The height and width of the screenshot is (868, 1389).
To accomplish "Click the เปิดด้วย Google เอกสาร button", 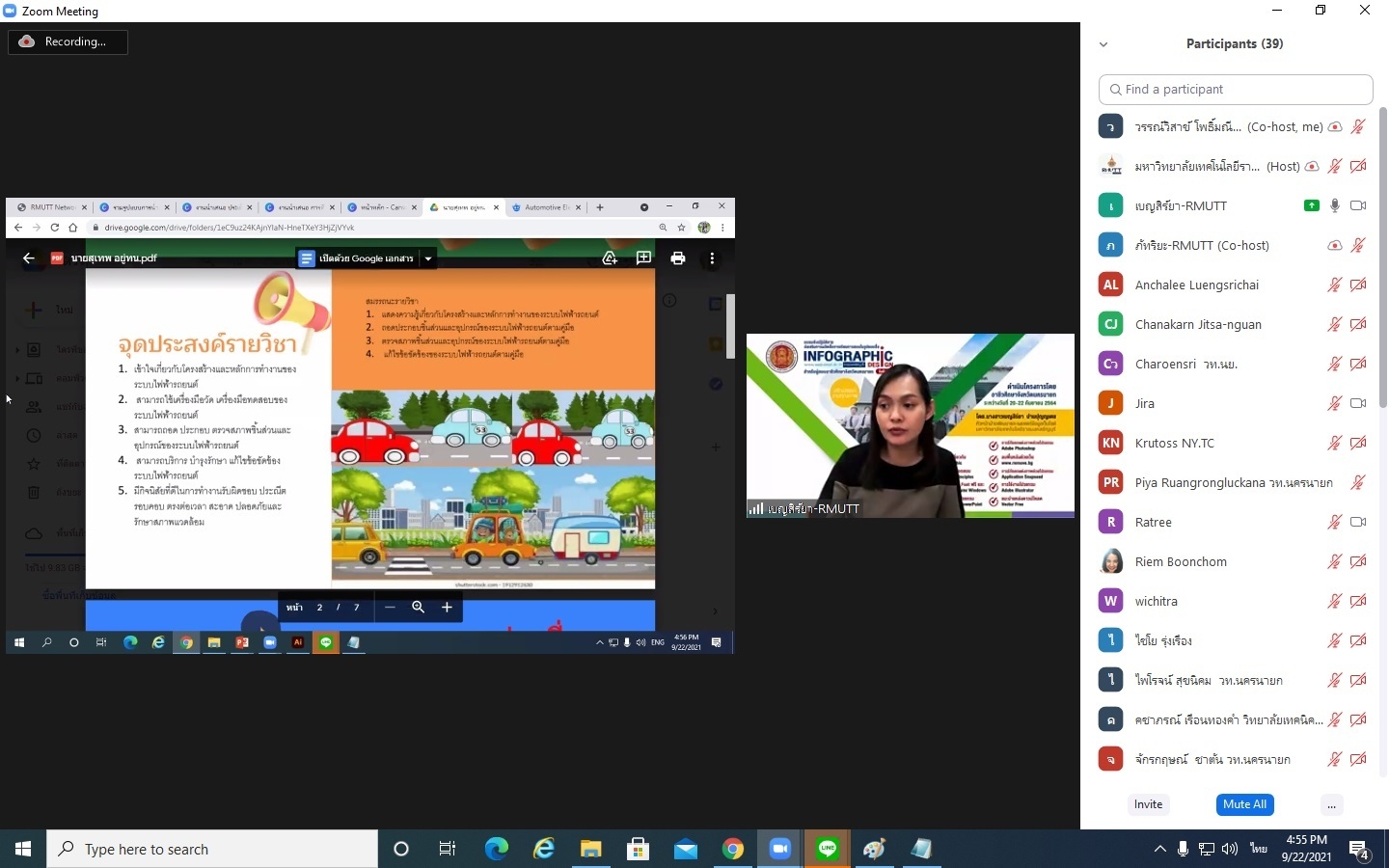I will (x=357, y=258).
